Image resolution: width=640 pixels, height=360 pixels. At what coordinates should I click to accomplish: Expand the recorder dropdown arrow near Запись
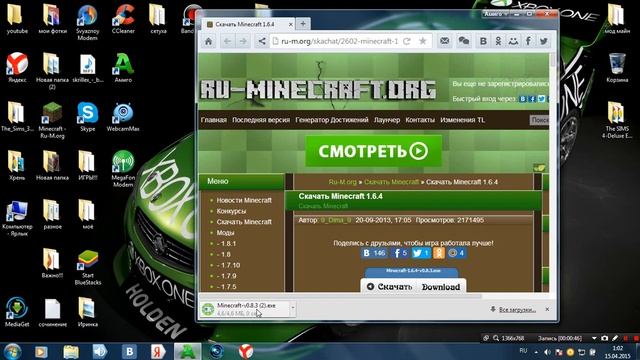(x=594, y=338)
